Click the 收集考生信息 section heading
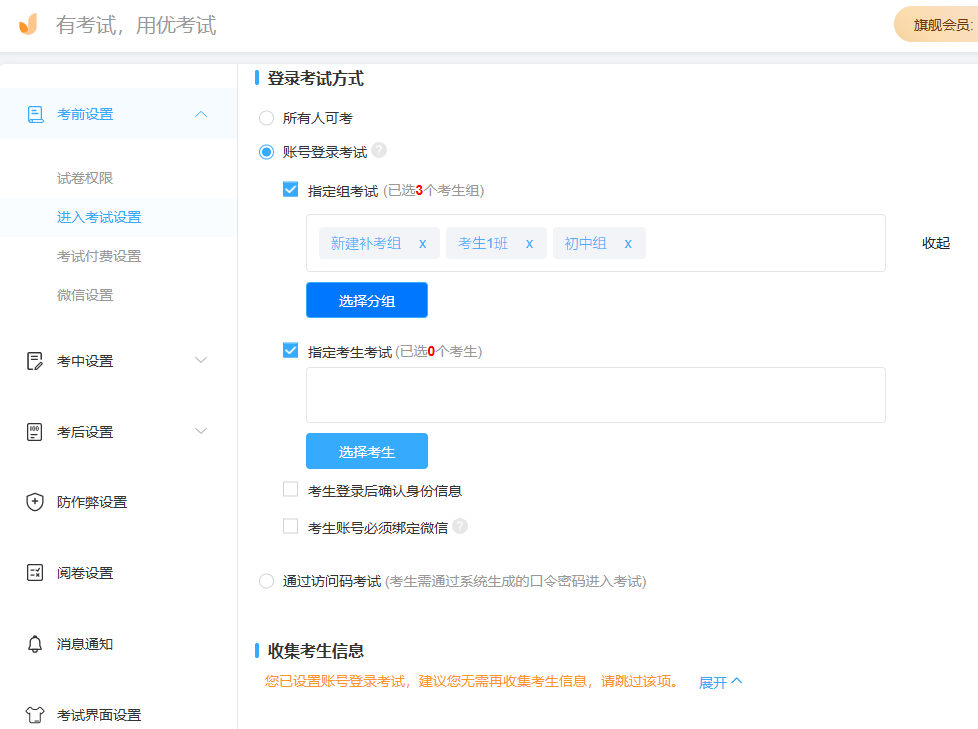978x729 pixels. pyautogui.click(x=316, y=651)
